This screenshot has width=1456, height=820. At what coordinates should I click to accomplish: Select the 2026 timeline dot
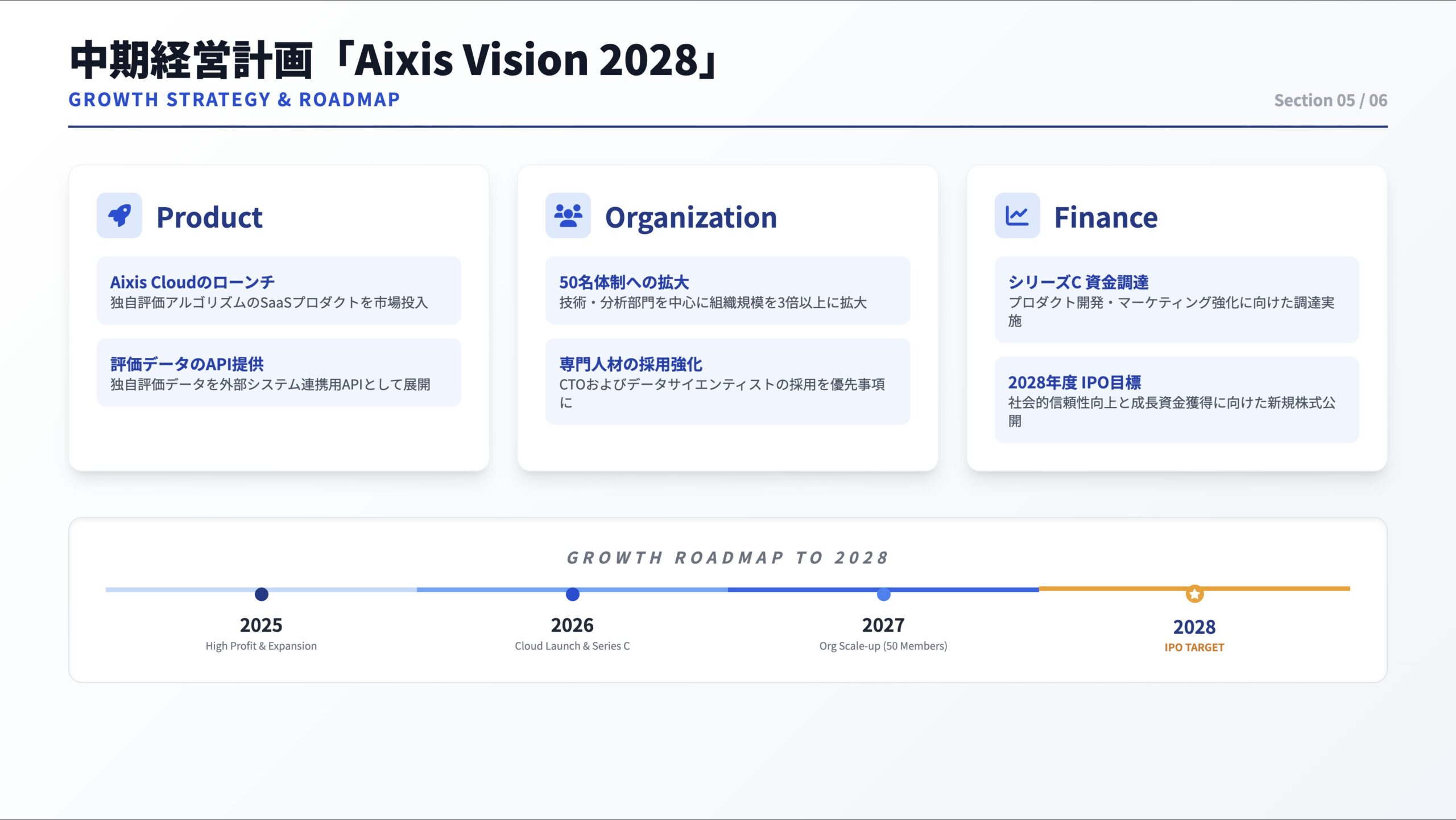[573, 594]
